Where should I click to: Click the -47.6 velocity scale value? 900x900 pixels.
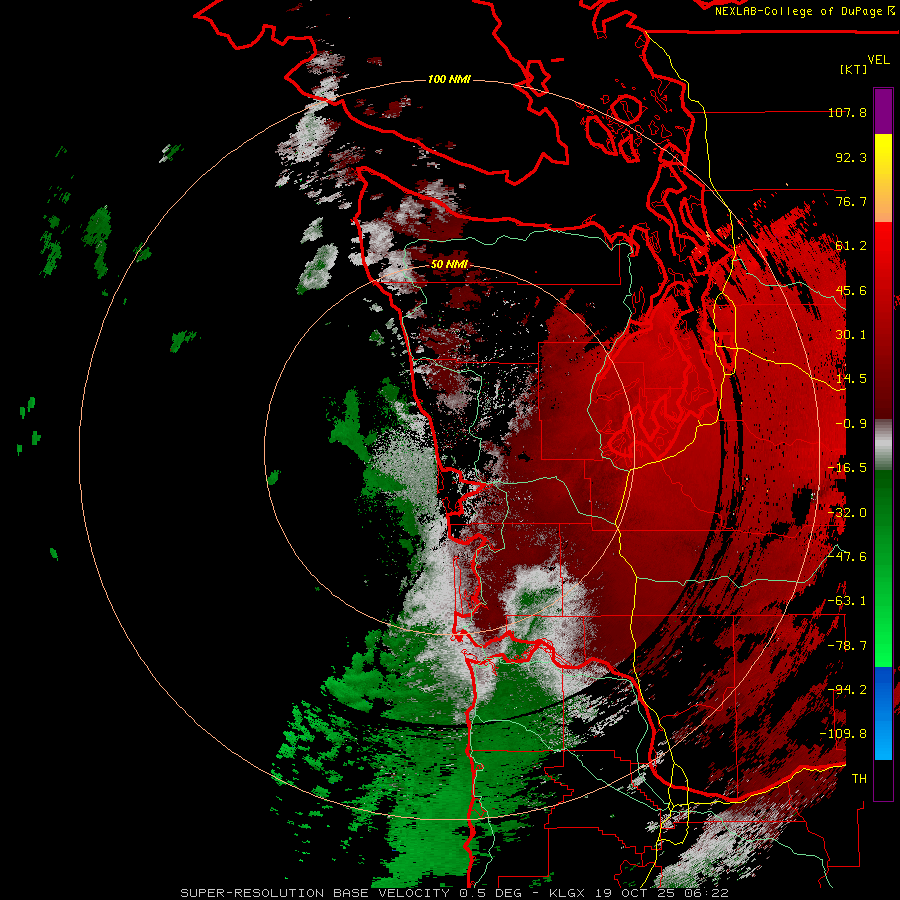pyautogui.click(x=847, y=557)
